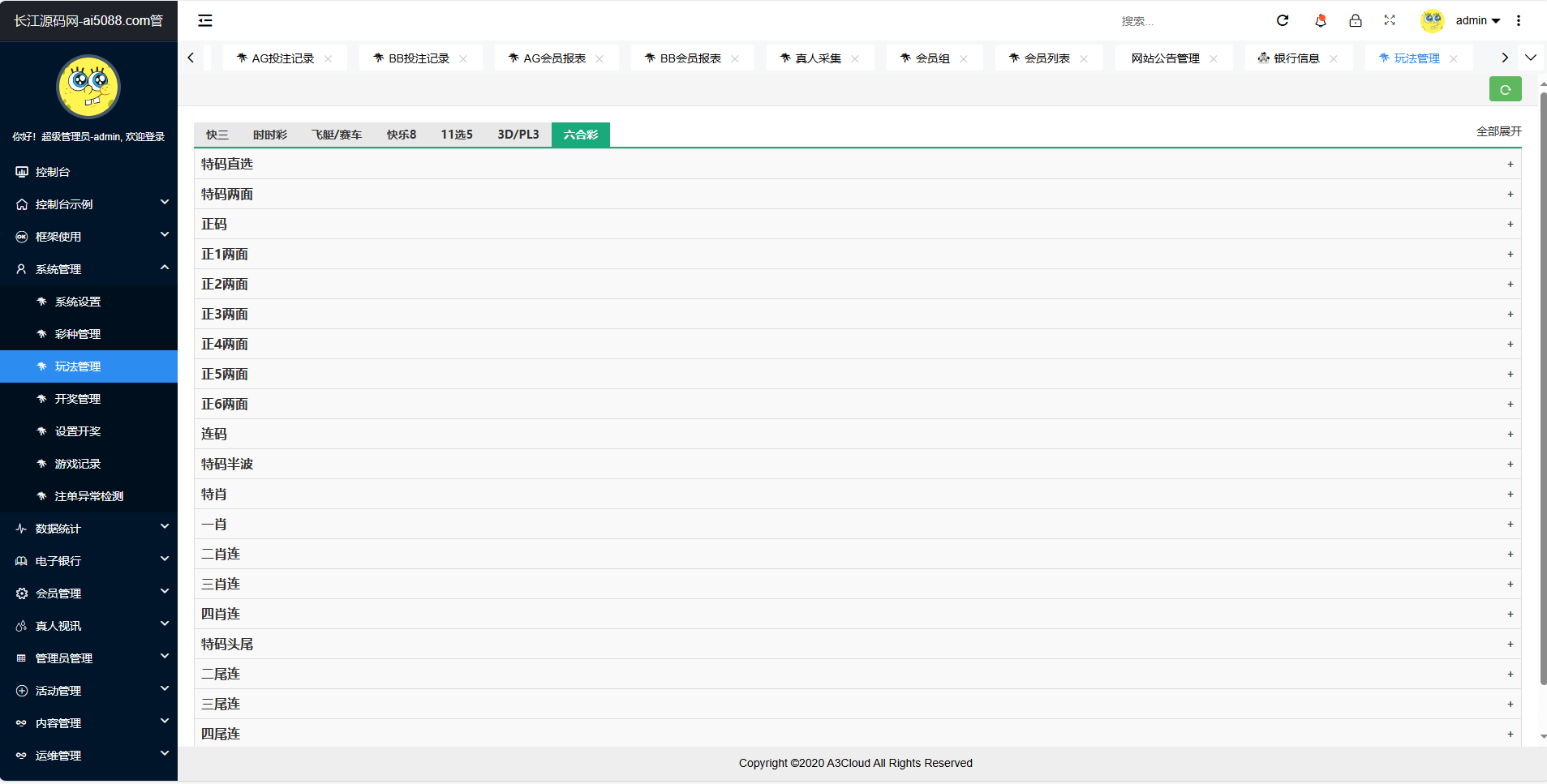1547x784 pixels.
Task: Expand 会员管理 sidebar menu
Action: click(88, 593)
